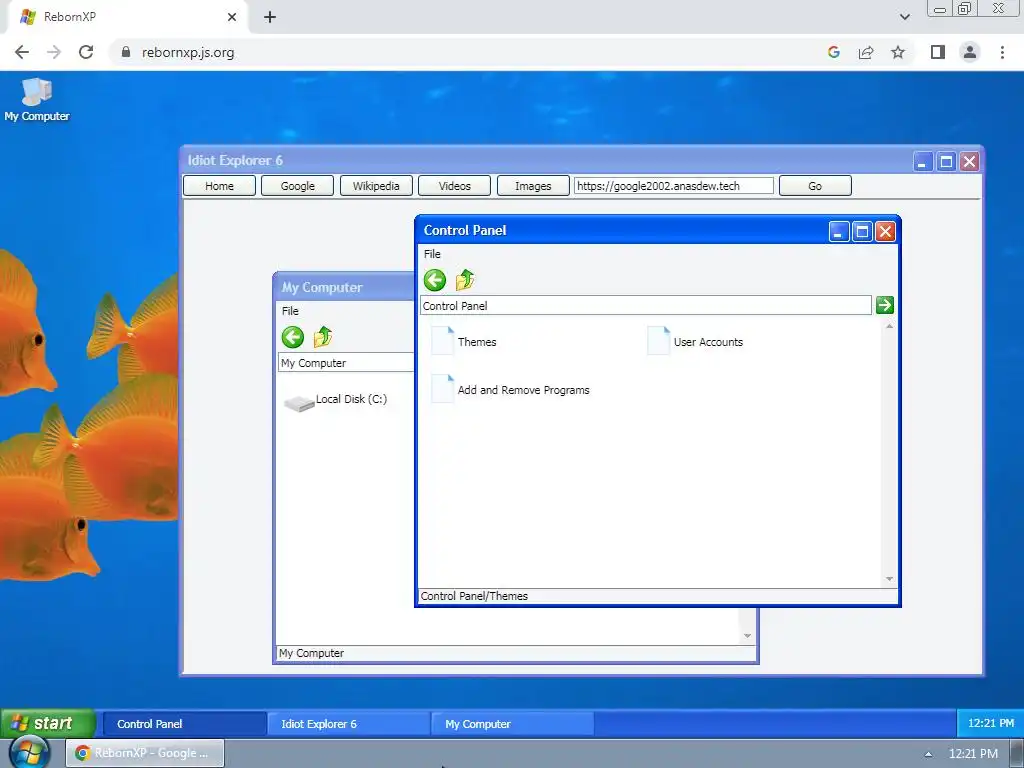Click the browser forward arrow
The width and height of the screenshot is (1024, 768).
[54, 52]
